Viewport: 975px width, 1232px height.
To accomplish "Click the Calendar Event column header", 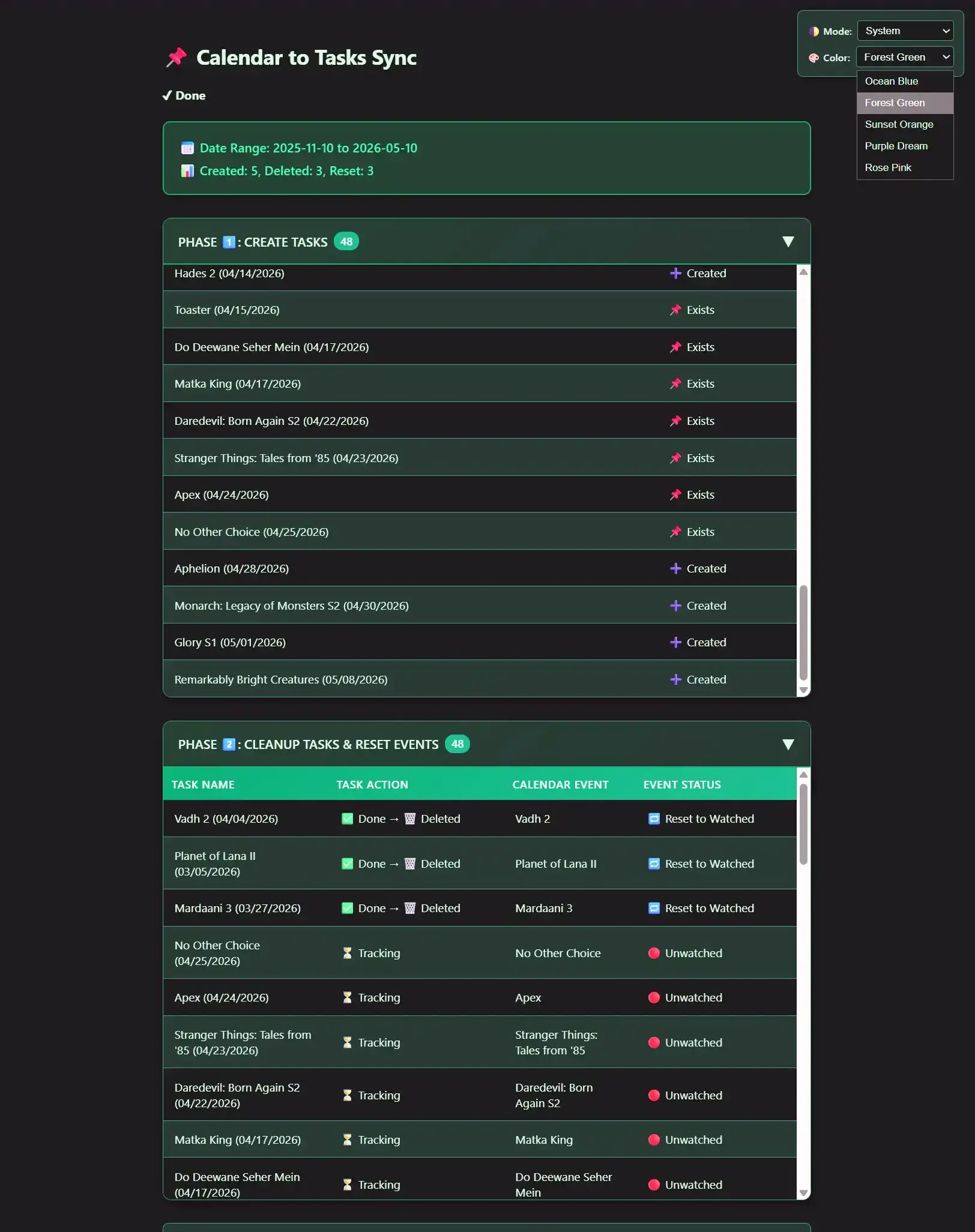I will (x=560, y=785).
